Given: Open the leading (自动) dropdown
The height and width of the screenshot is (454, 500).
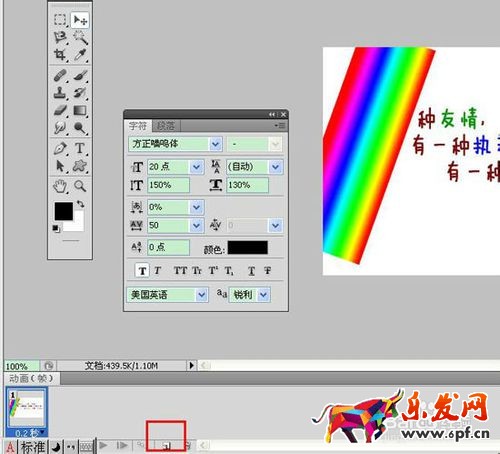Looking at the screenshot, I should [x=276, y=167].
